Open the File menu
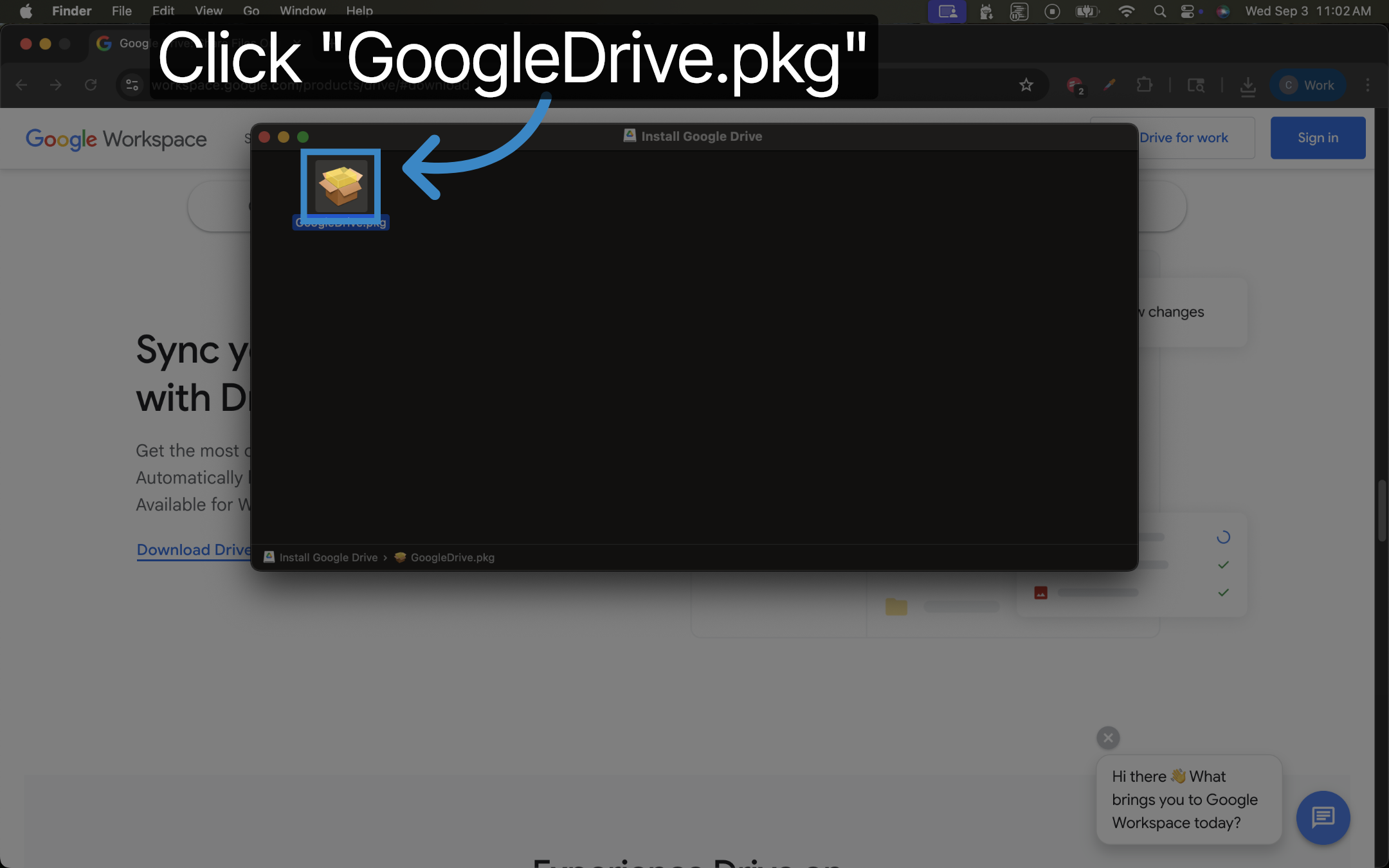The width and height of the screenshot is (1389, 868). [122, 11]
